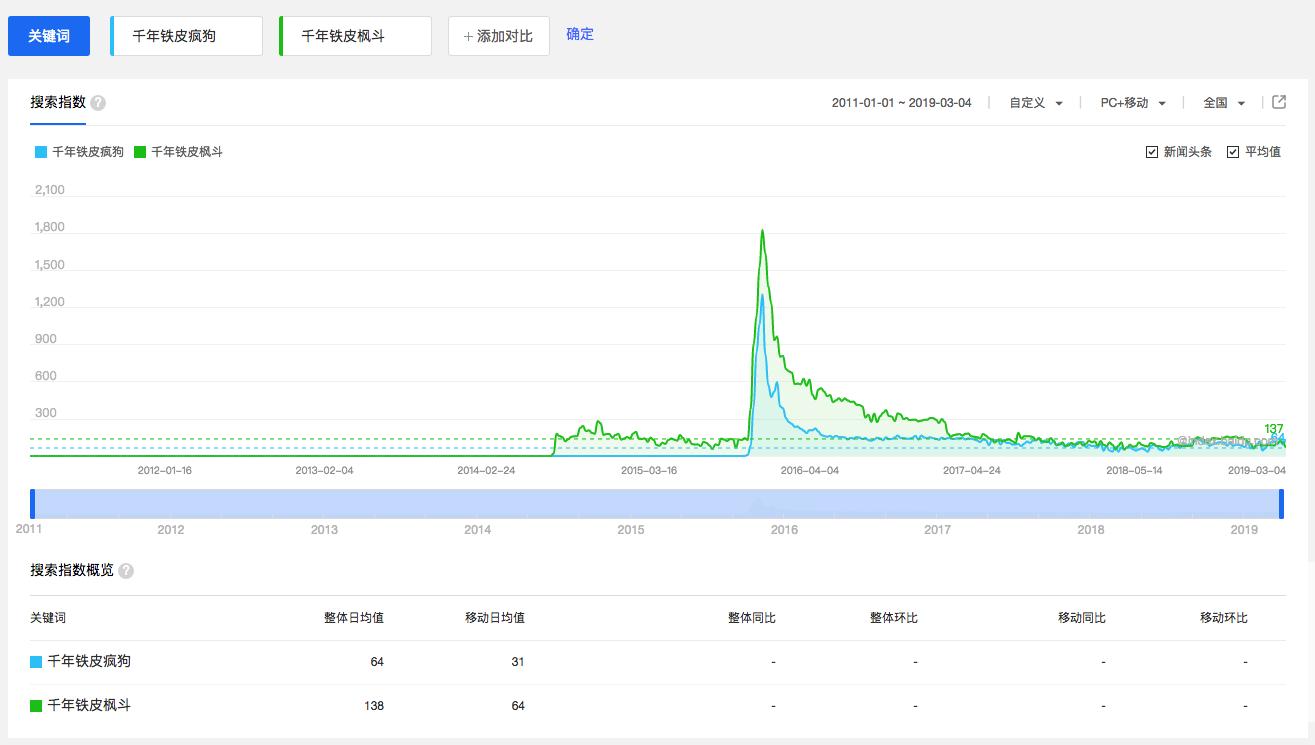Click the blue 关键词 menu button
The image size is (1315, 745).
48,35
